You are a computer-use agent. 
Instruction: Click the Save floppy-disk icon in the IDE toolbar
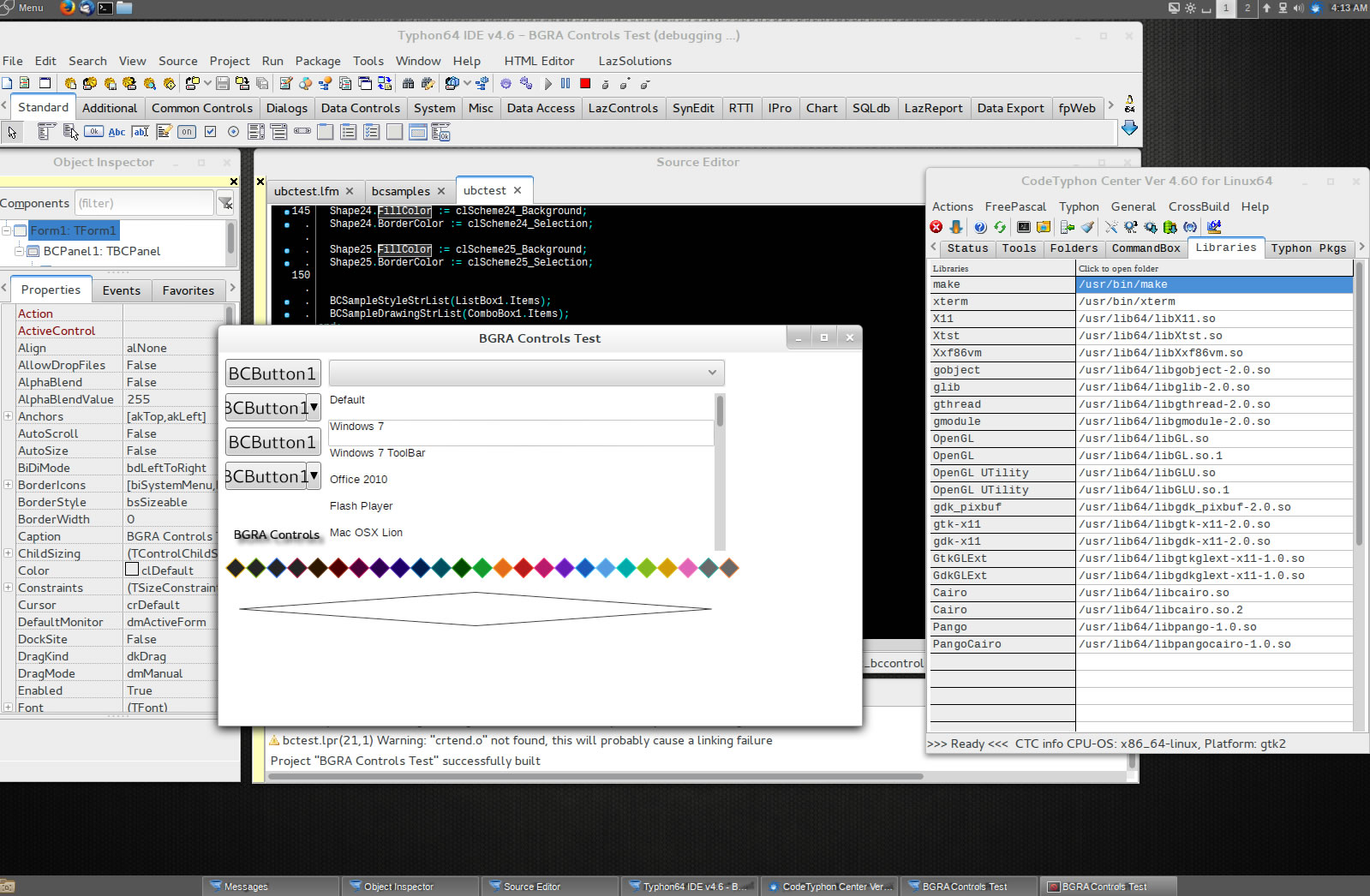pyautogui.click(x=223, y=83)
